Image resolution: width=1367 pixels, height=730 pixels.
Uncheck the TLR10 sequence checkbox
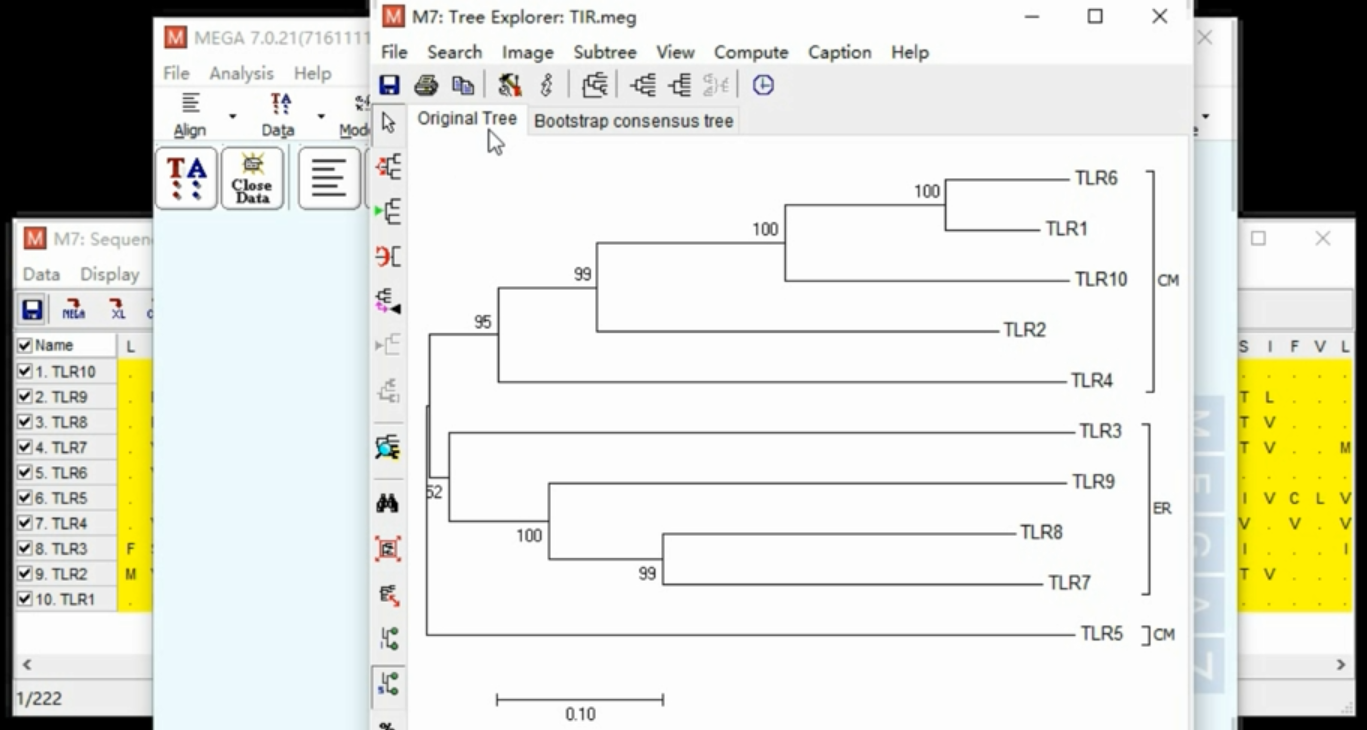(x=25, y=372)
